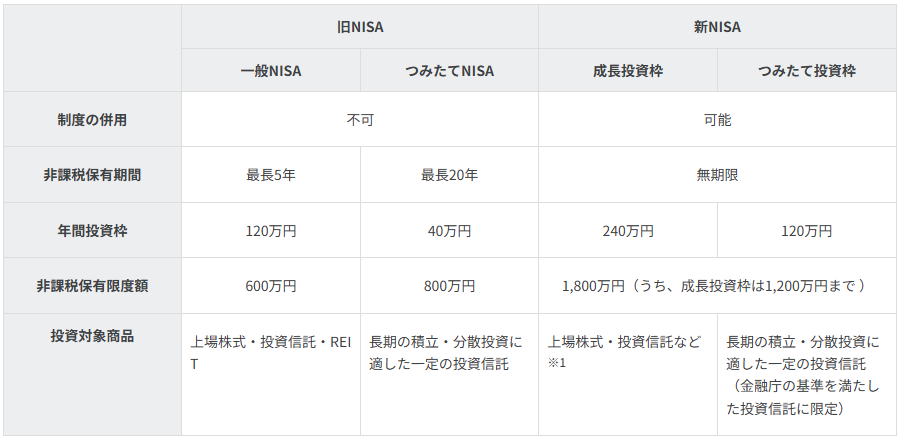This screenshot has width=900, height=442.
Task: Select the 制度の併用 row label
Action: 92,120
